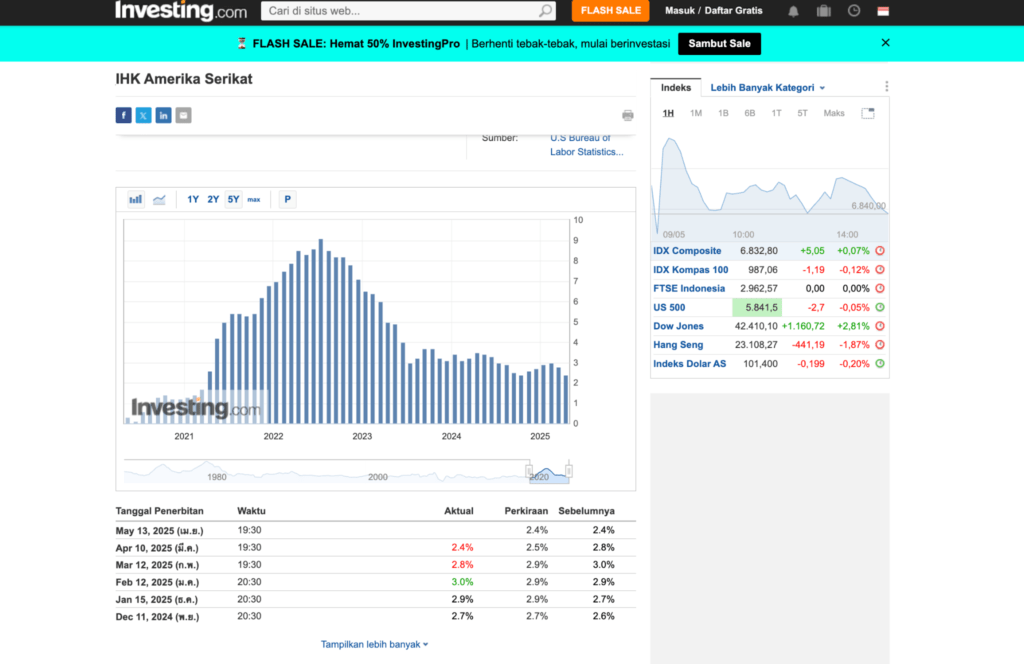Click the right handle of chart range slider

pos(569,471)
